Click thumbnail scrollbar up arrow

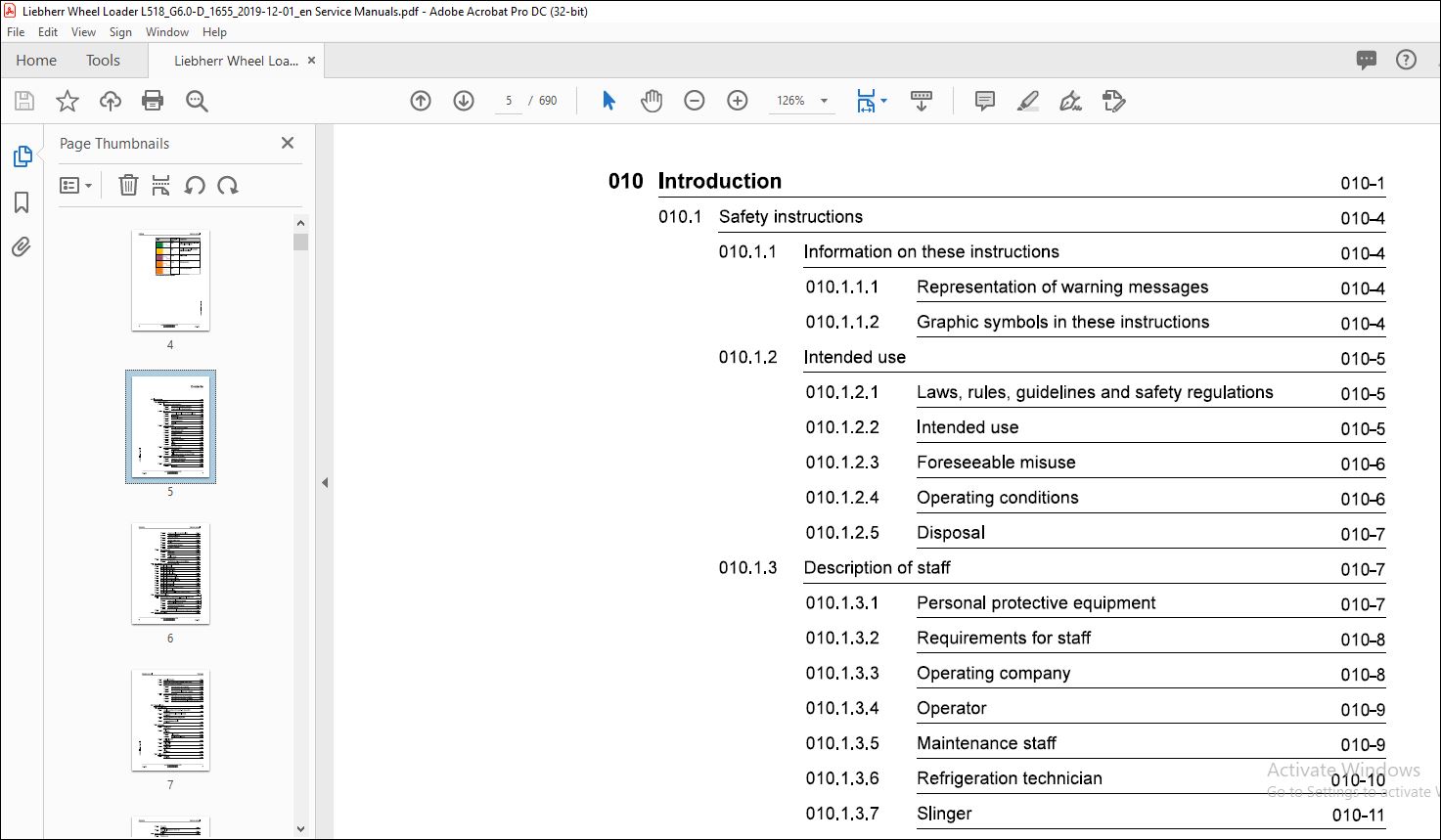(300, 223)
